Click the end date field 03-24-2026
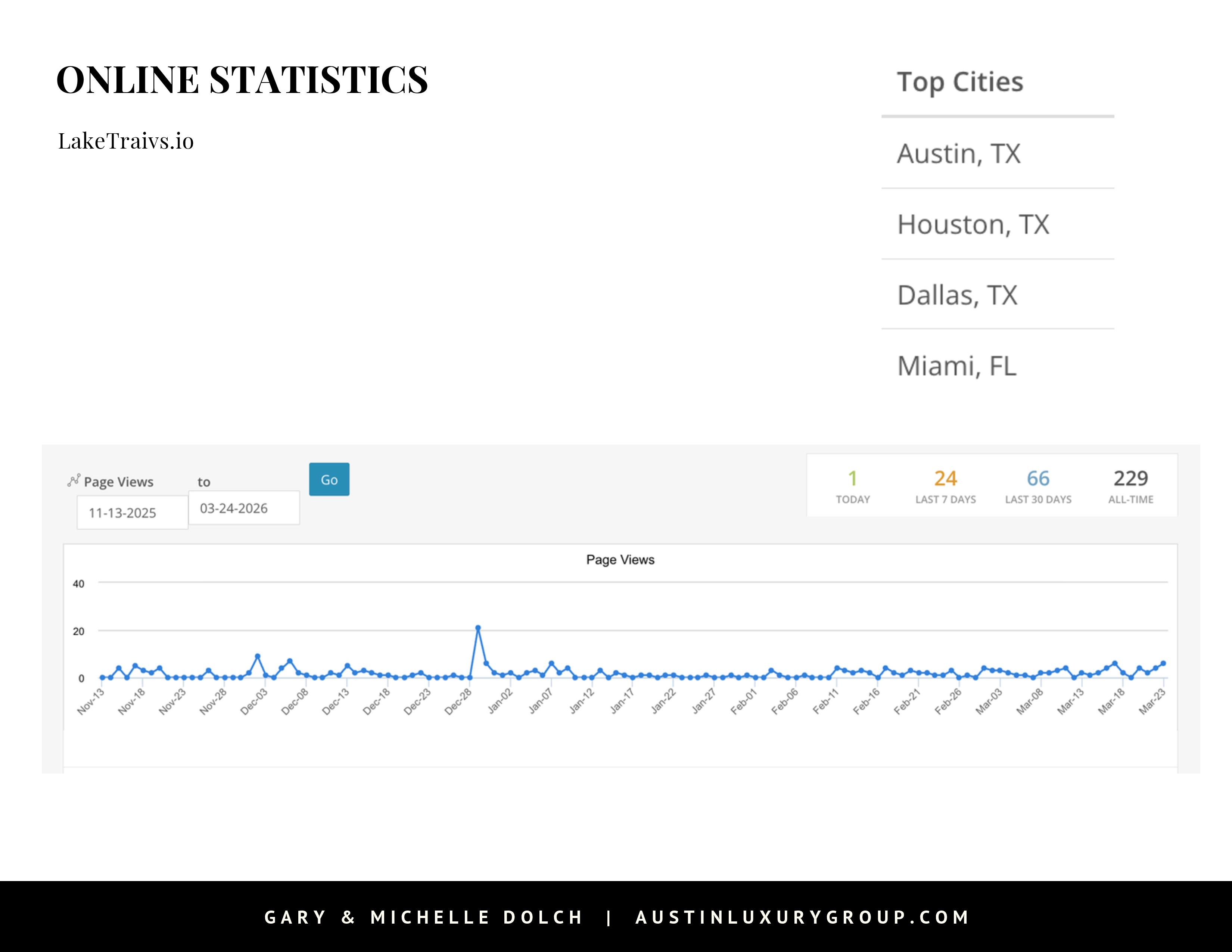 [244, 508]
